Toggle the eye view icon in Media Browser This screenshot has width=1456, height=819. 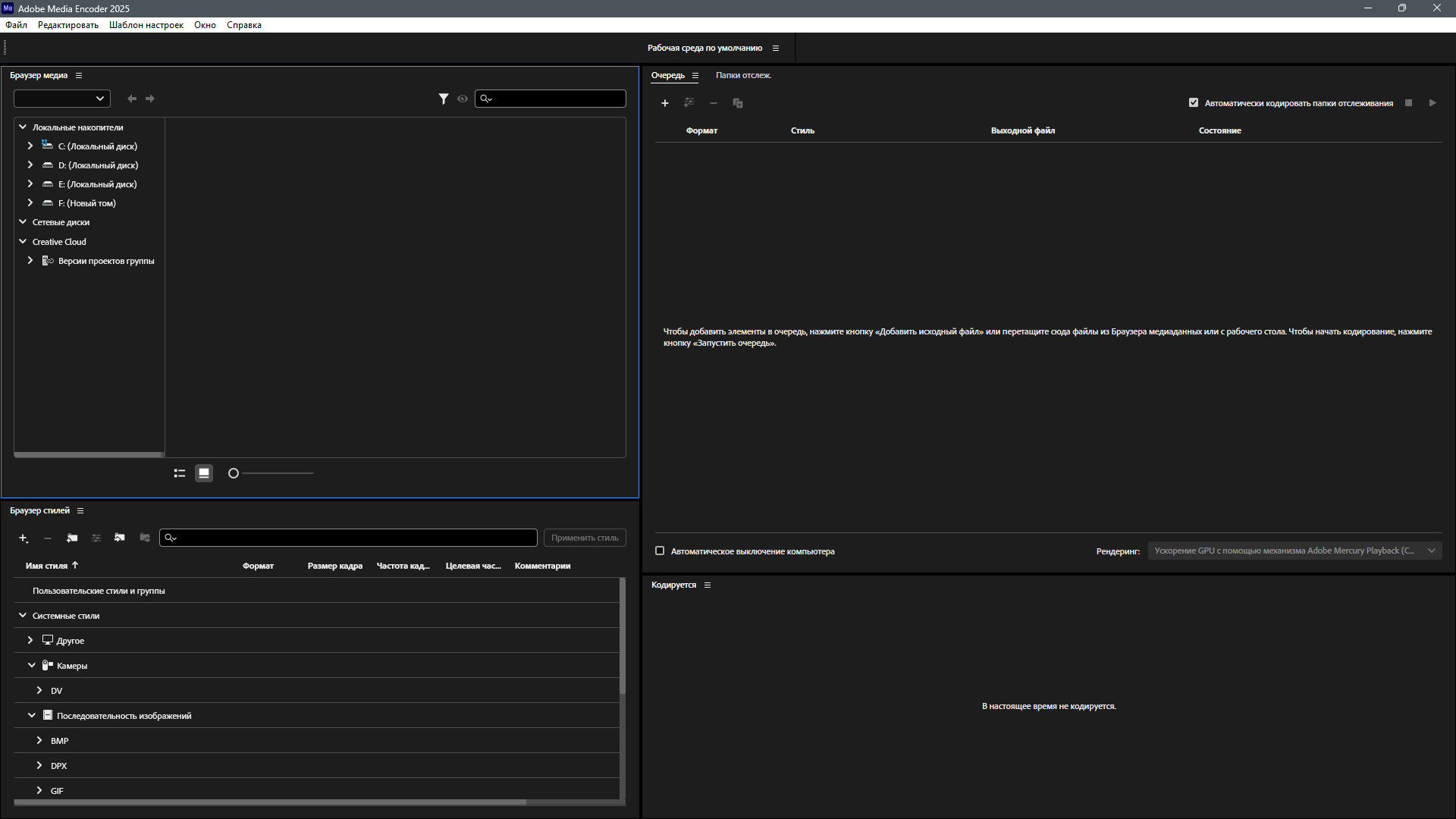click(x=463, y=99)
